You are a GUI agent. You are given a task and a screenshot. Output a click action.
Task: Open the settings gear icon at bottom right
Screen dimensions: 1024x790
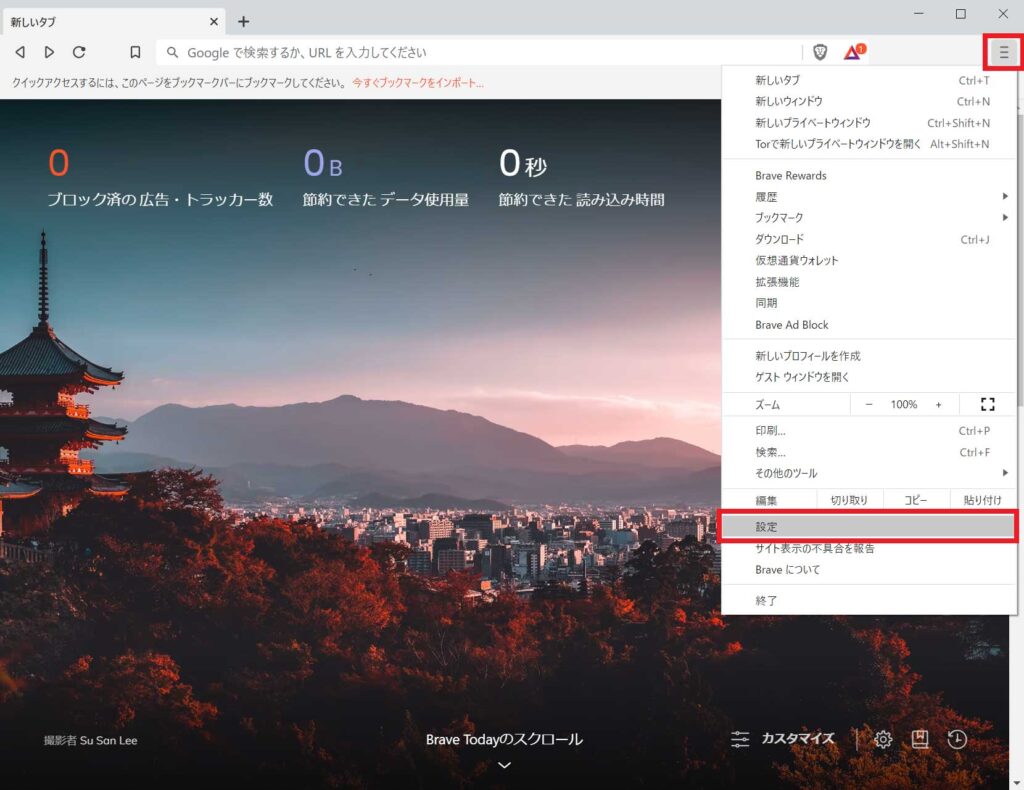coord(883,739)
